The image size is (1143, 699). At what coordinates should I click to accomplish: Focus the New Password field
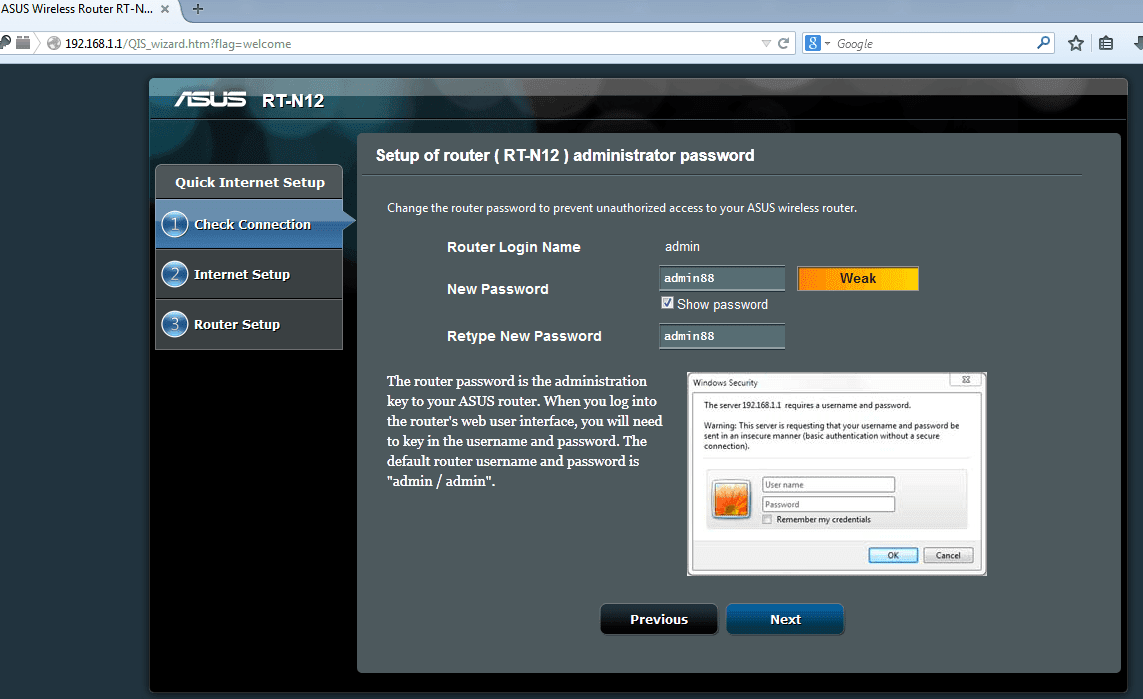[722, 278]
